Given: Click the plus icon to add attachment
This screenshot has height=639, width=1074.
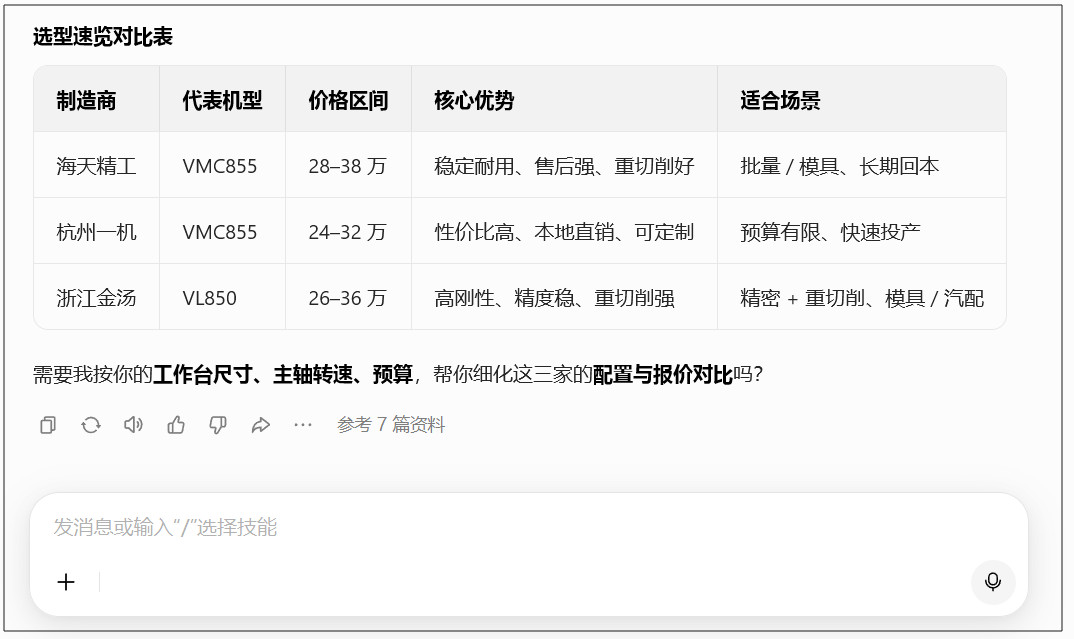Looking at the screenshot, I should [x=66, y=582].
